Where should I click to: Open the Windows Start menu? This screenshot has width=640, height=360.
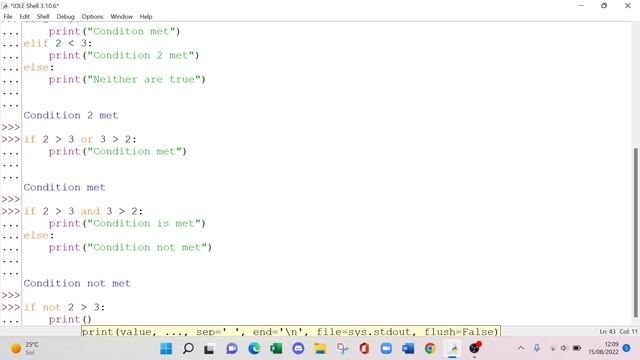tap(166, 349)
